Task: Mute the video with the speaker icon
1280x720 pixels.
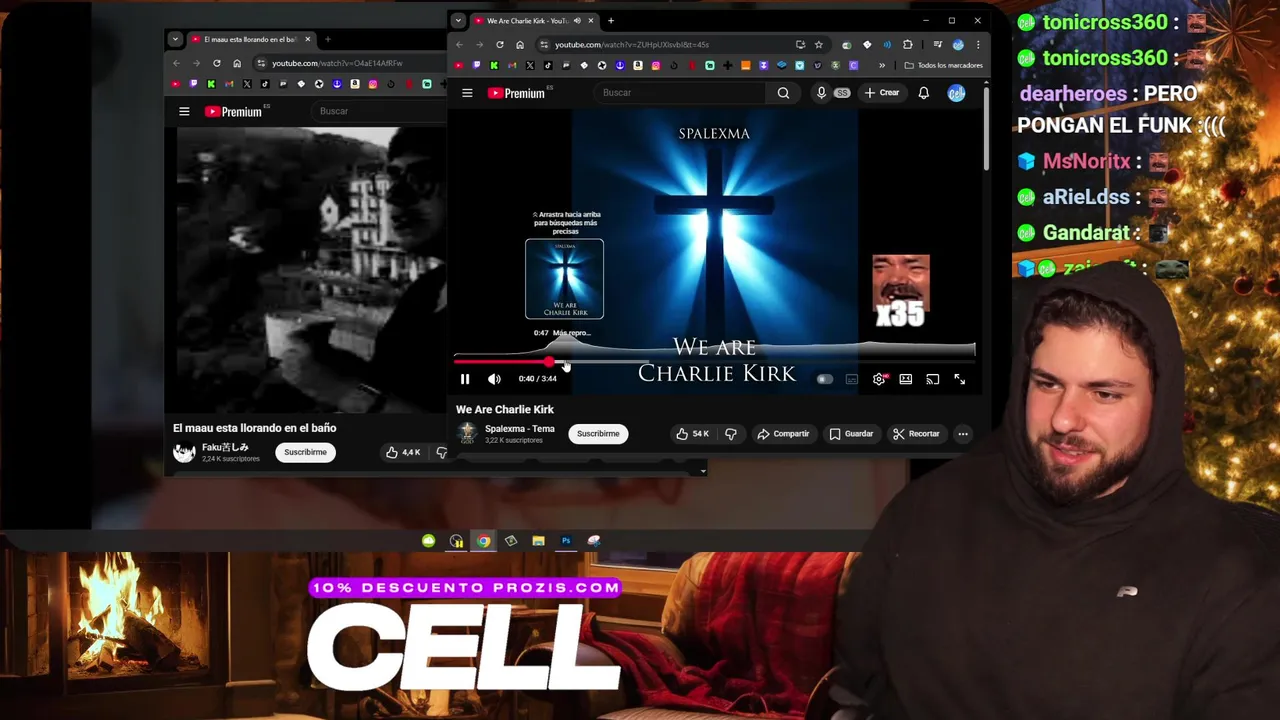Action: [x=494, y=379]
